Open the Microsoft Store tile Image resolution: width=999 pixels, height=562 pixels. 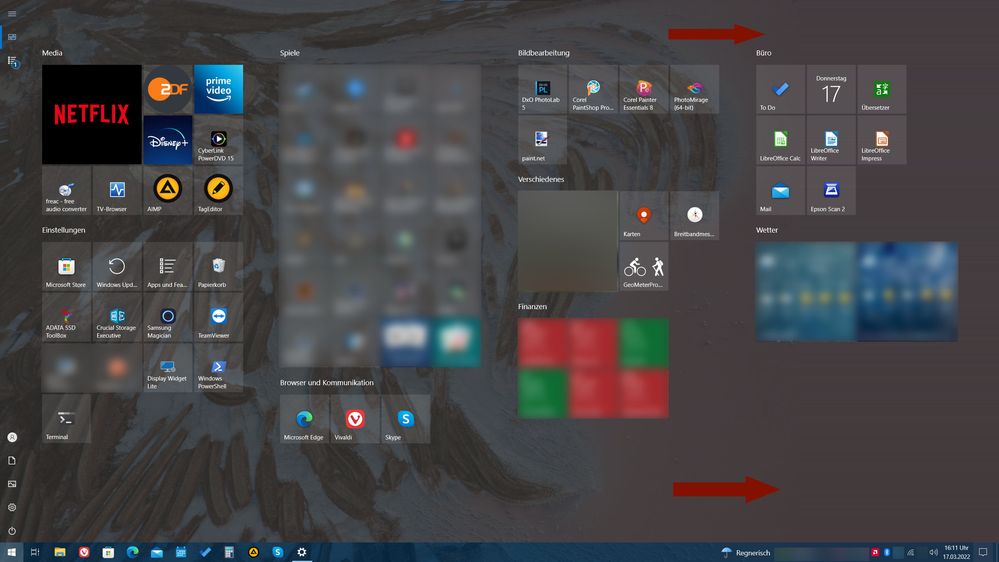(66, 266)
